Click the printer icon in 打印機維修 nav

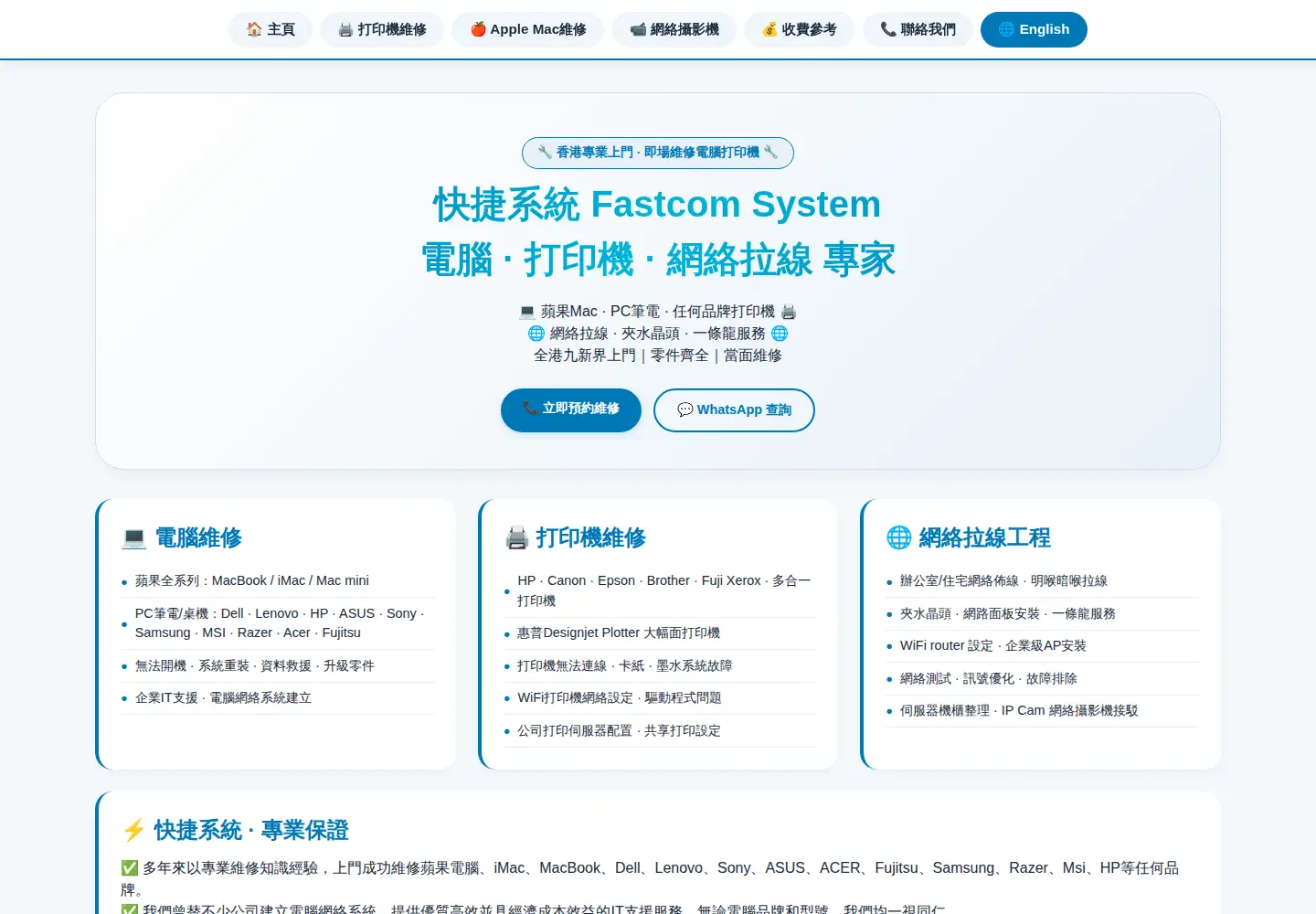pyautogui.click(x=345, y=29)
